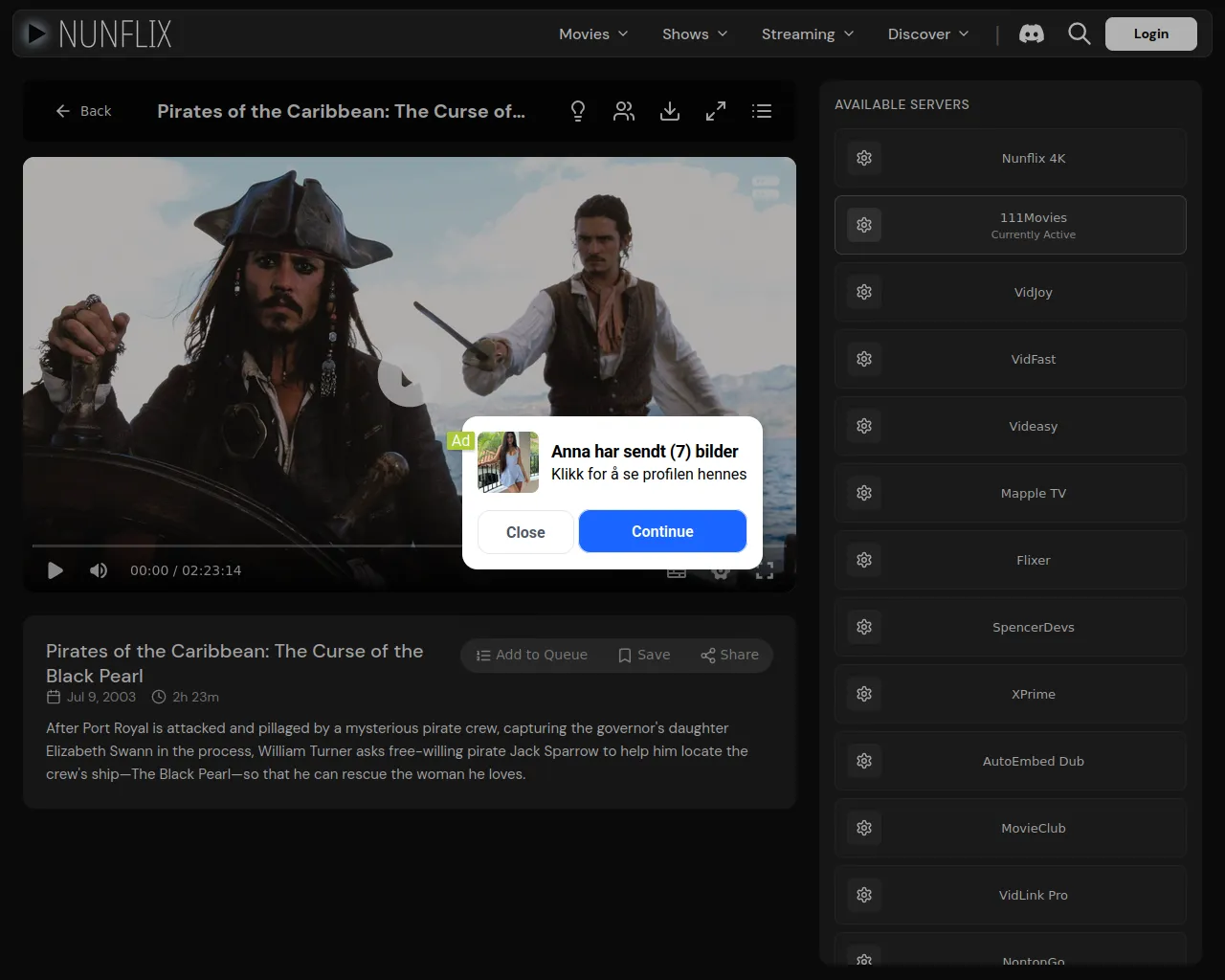
Task: Switch to the Mapple TV server
Action: pos(1011,493)
